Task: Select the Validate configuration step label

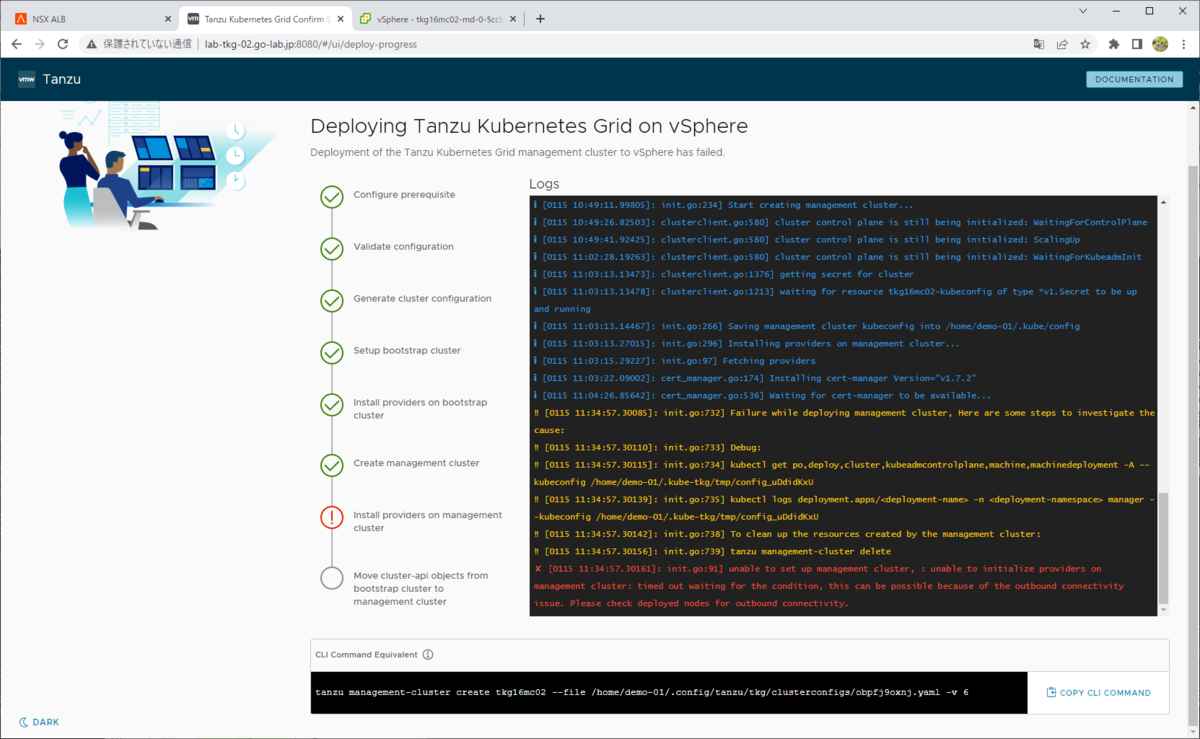Action: pos(403,247)
